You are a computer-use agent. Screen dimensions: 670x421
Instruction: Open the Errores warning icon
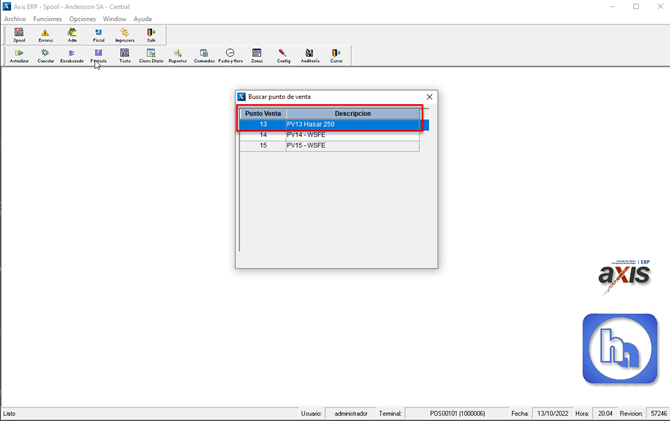(46, 35)
